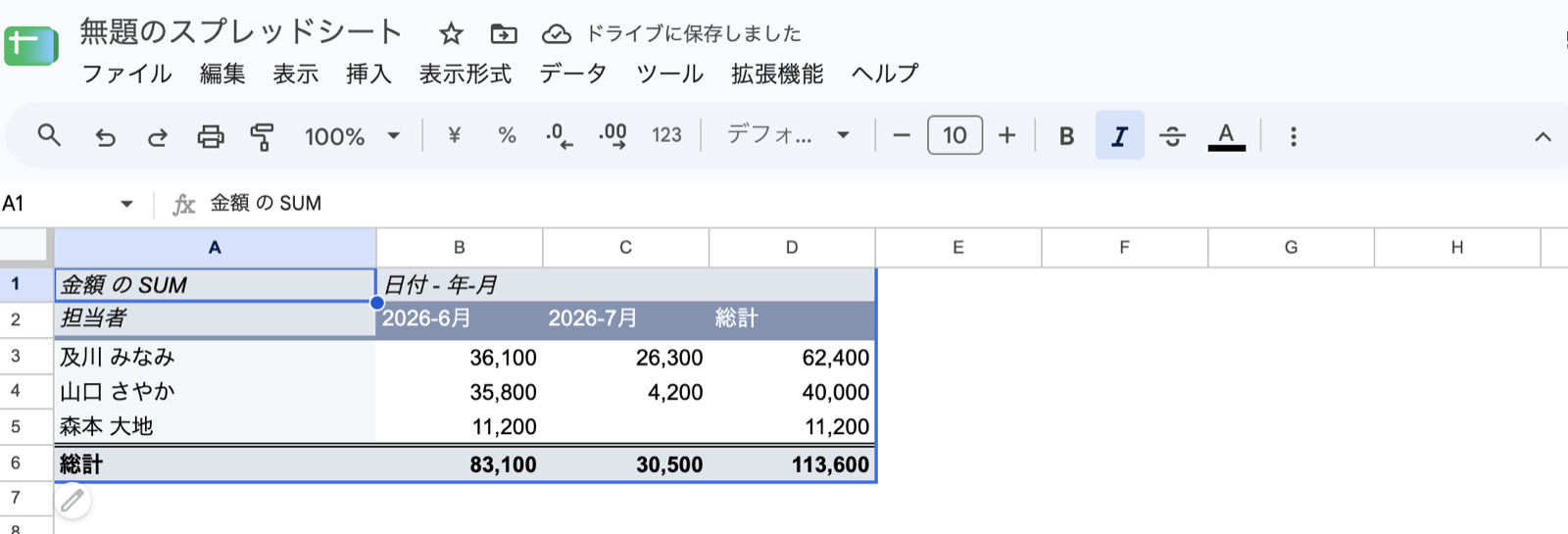Select column E header

957,248
